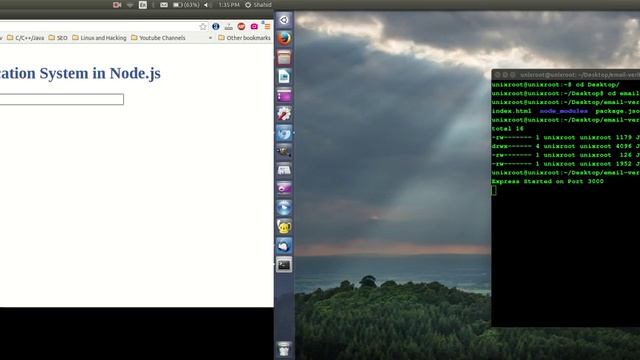
Task: Click the terminal window title bar
Action: [x=566, y=75]
